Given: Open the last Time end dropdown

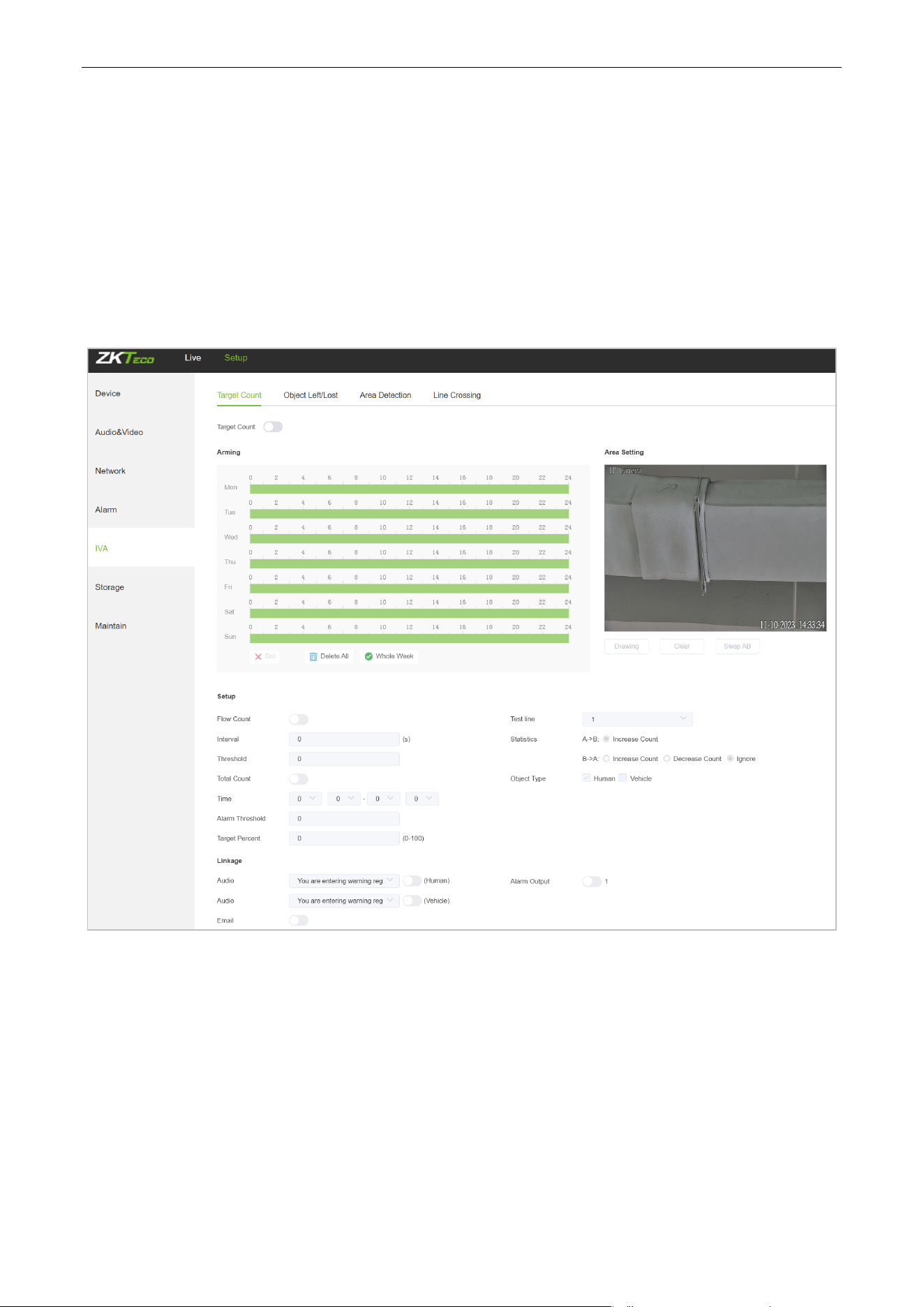Looking at the screenshot, I should 422,799.
